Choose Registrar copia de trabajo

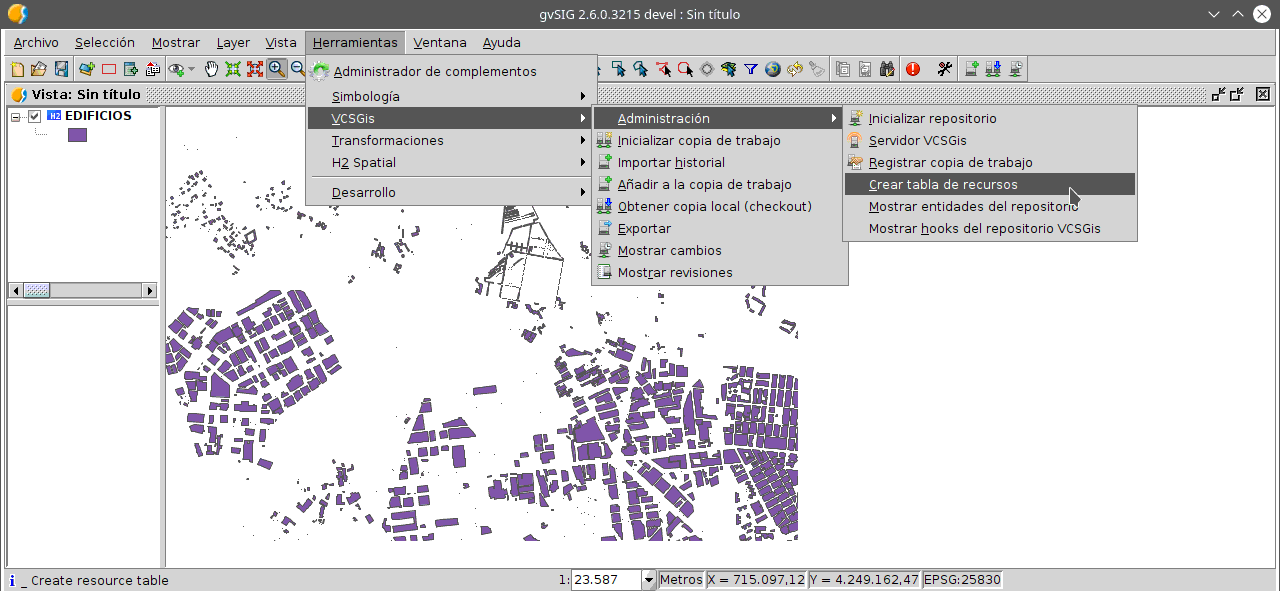tap(990, 162)
